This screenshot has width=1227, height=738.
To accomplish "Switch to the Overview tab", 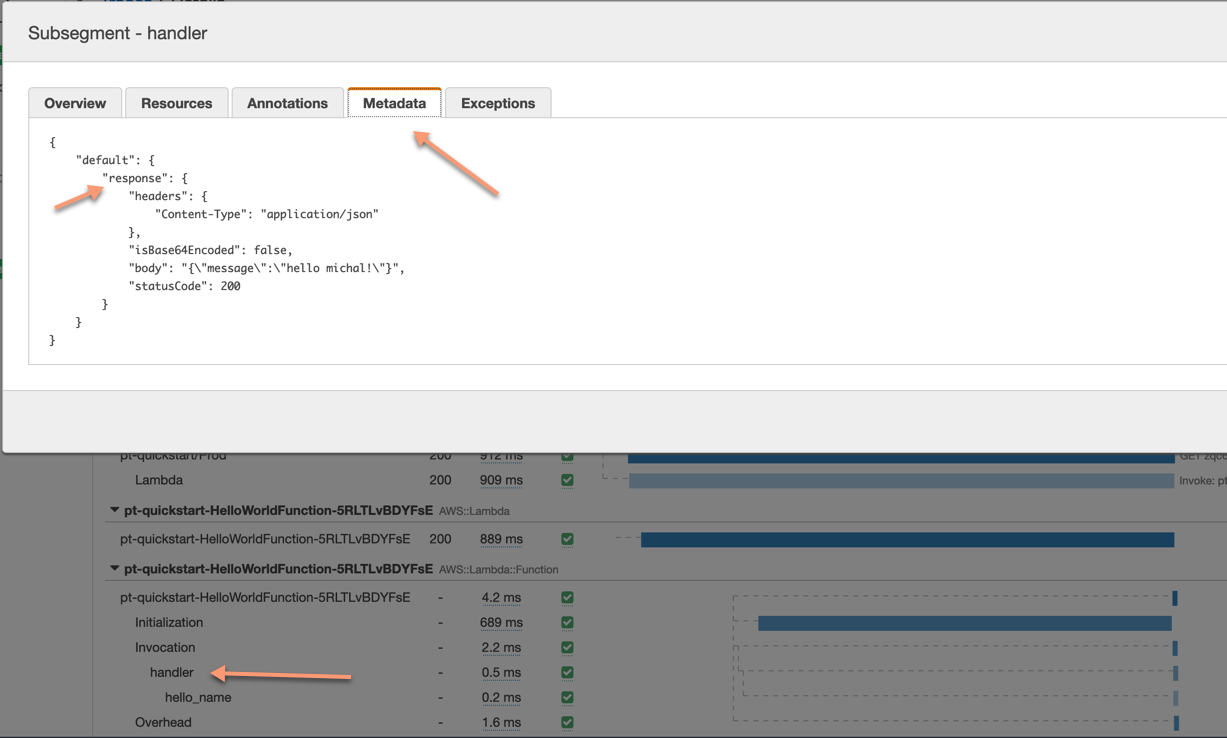I will (75, 102).
